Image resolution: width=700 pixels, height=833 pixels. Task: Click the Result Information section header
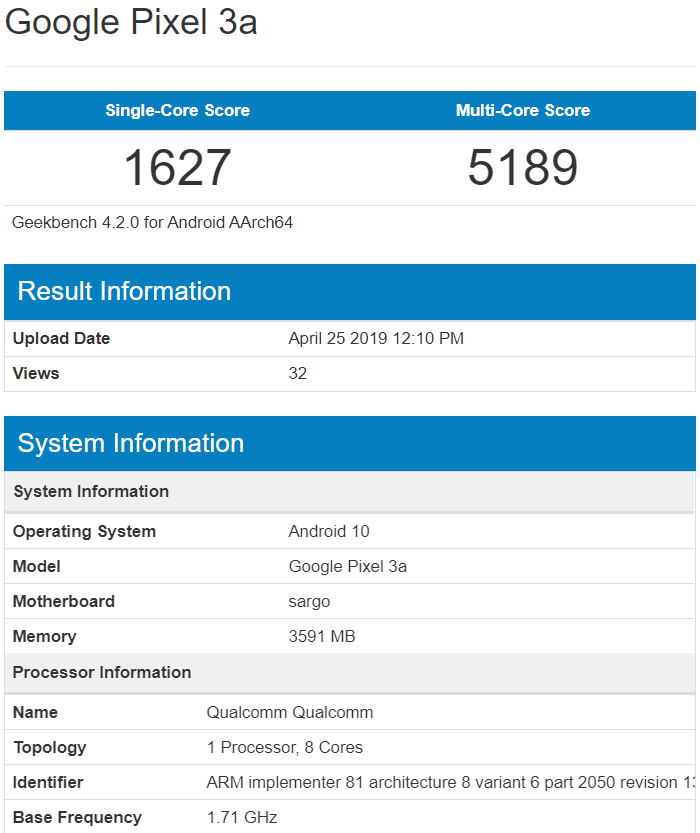pos(350,292)
